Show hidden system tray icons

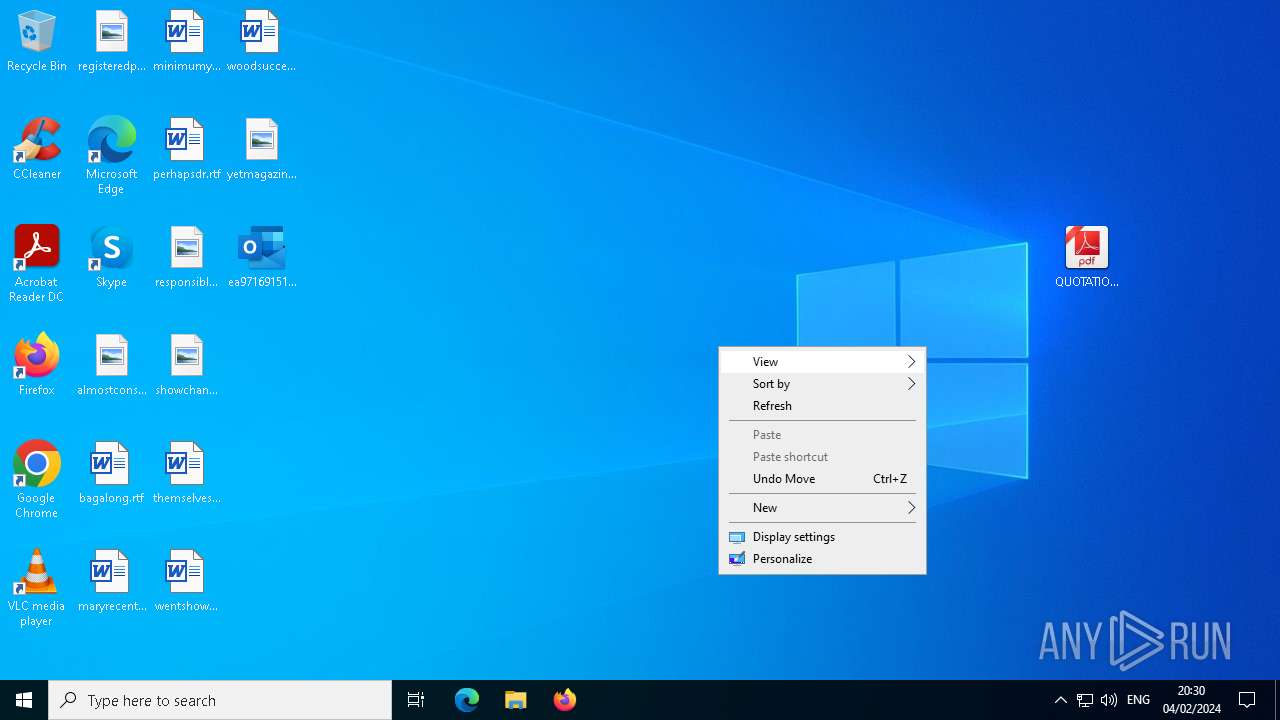pos(1061,700)
